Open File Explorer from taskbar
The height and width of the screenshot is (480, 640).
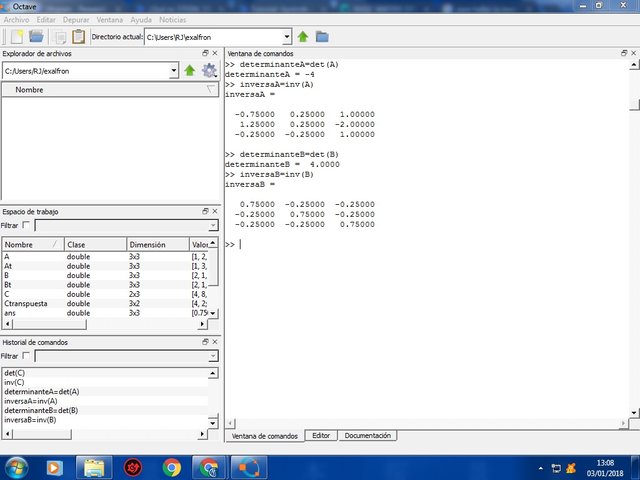click(x=94, y=468)
